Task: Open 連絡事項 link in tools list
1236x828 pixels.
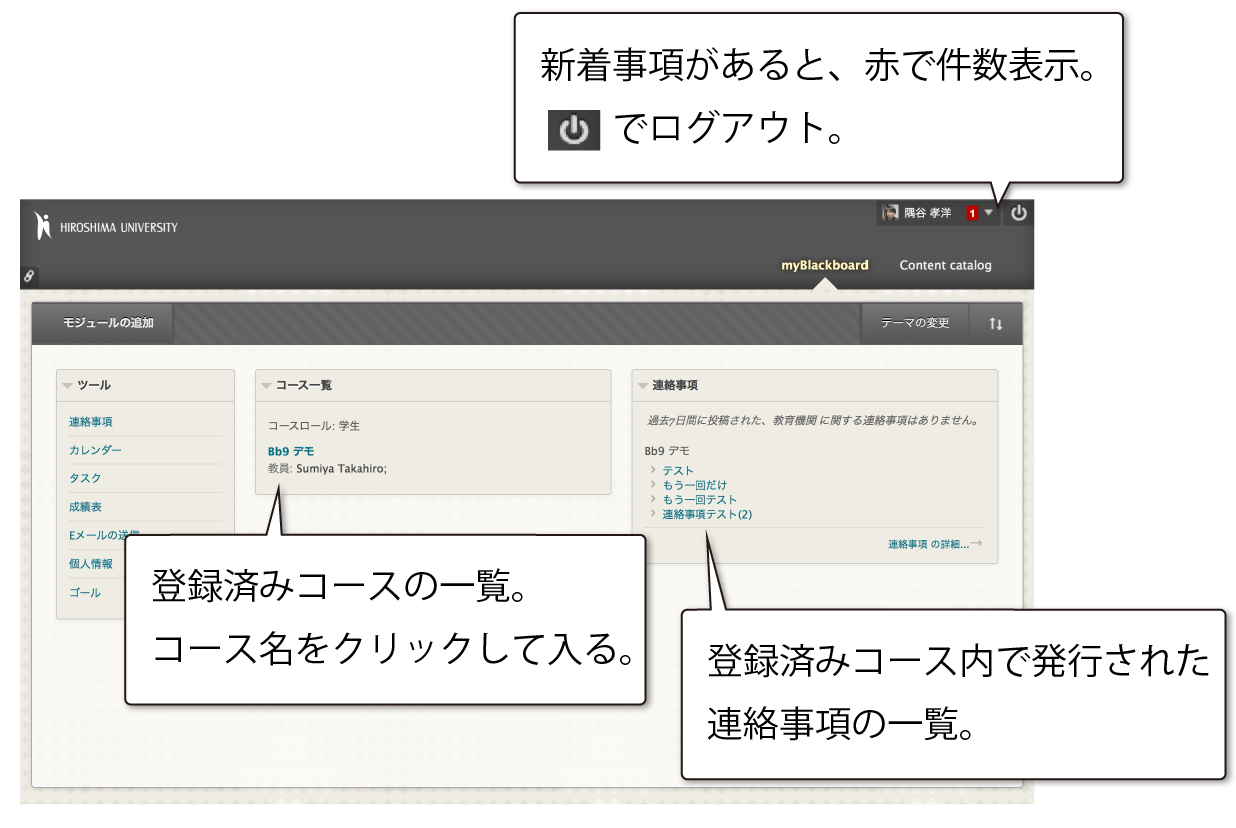Action: pos(91,423)
